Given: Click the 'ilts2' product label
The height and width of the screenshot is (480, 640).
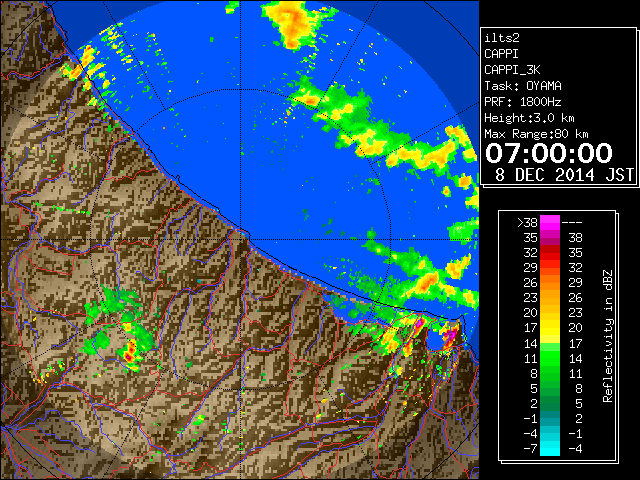Looking at the screenshot, I should tap(502, 38).
